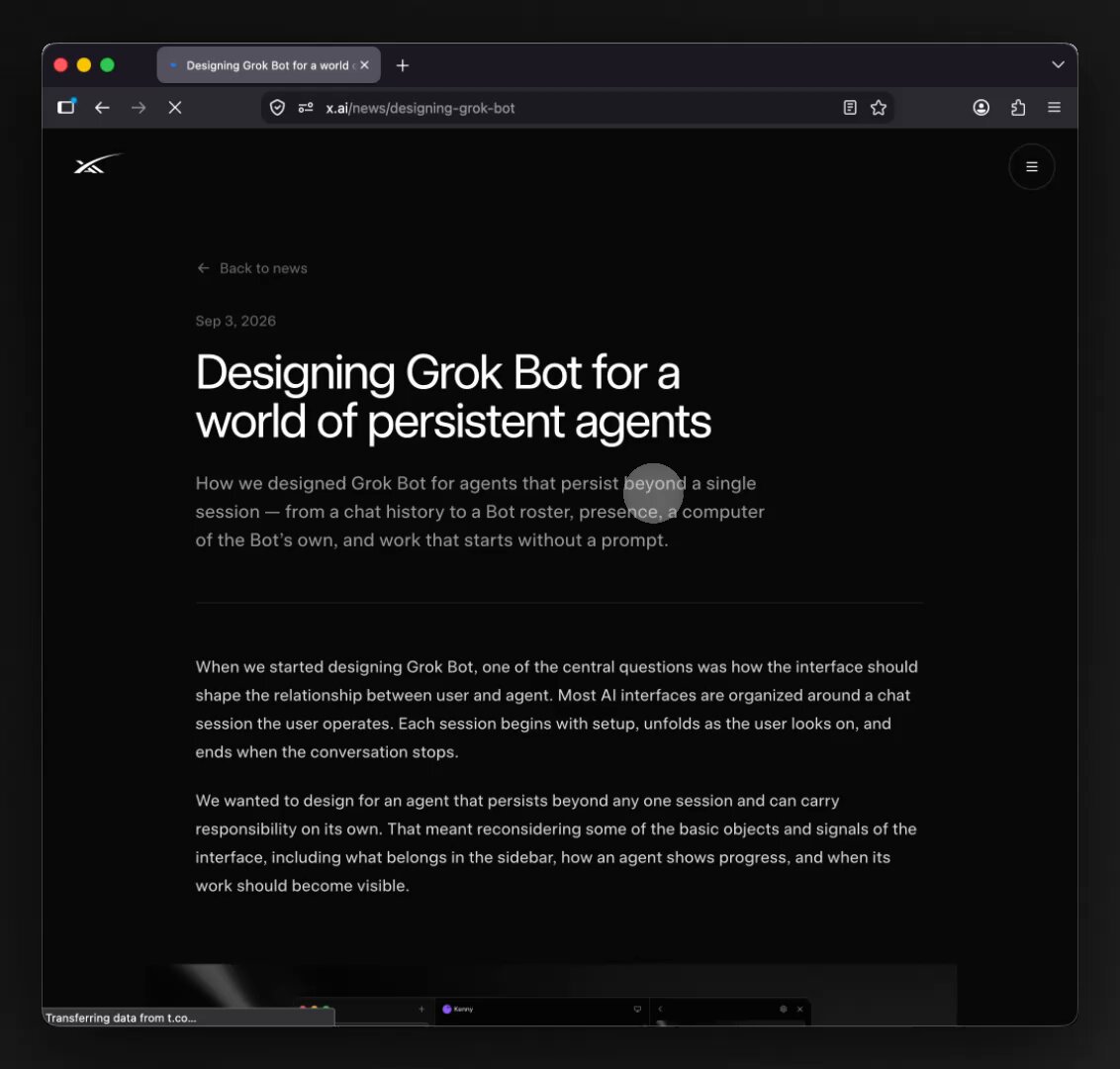The width and height of the screenshot is (1120, 1069).
Task: Stop loading the page
Action: click(175, 107)
